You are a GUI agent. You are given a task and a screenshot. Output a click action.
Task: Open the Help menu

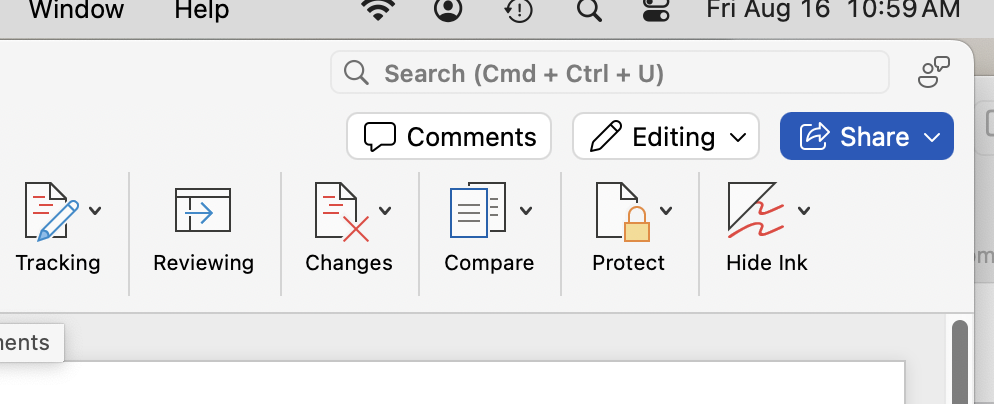pyautogui.click(x=201, y=11)
